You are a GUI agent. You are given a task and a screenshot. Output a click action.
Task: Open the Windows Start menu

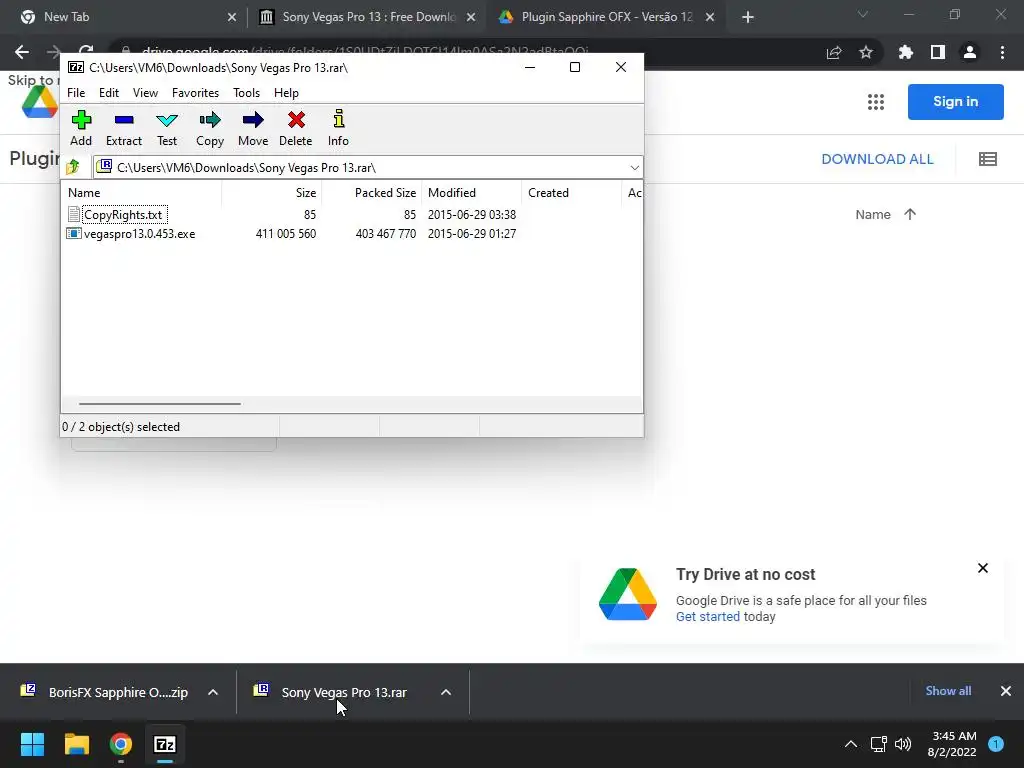[x=32, y=744]
